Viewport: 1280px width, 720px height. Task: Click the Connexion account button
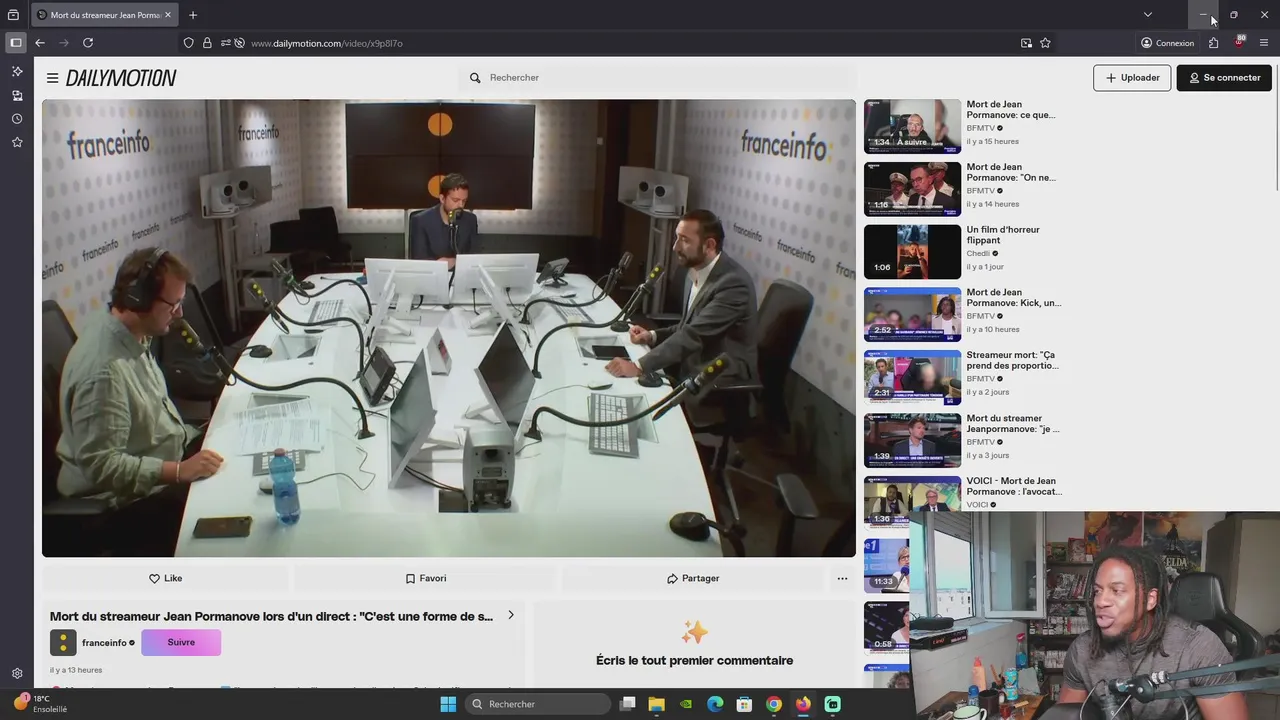(x=1167, y=43)
